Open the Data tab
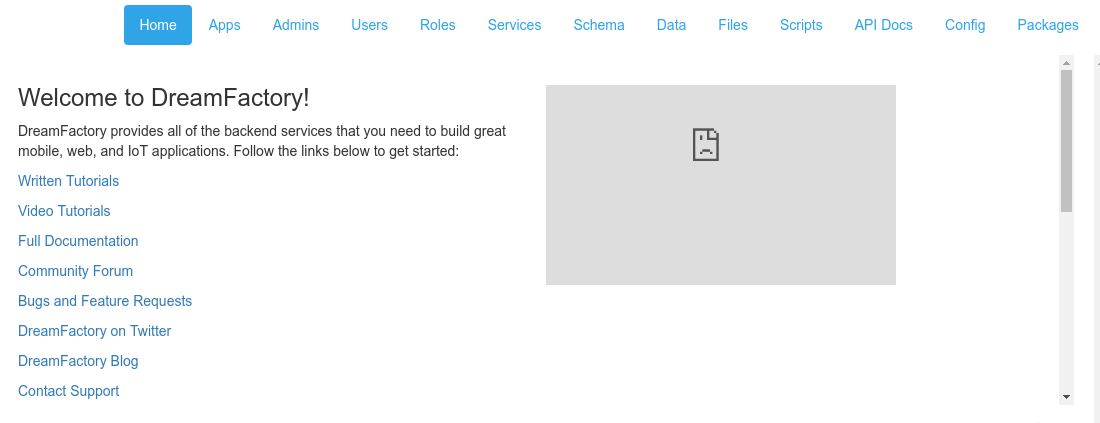1100x423 pixels. (671, 25)
